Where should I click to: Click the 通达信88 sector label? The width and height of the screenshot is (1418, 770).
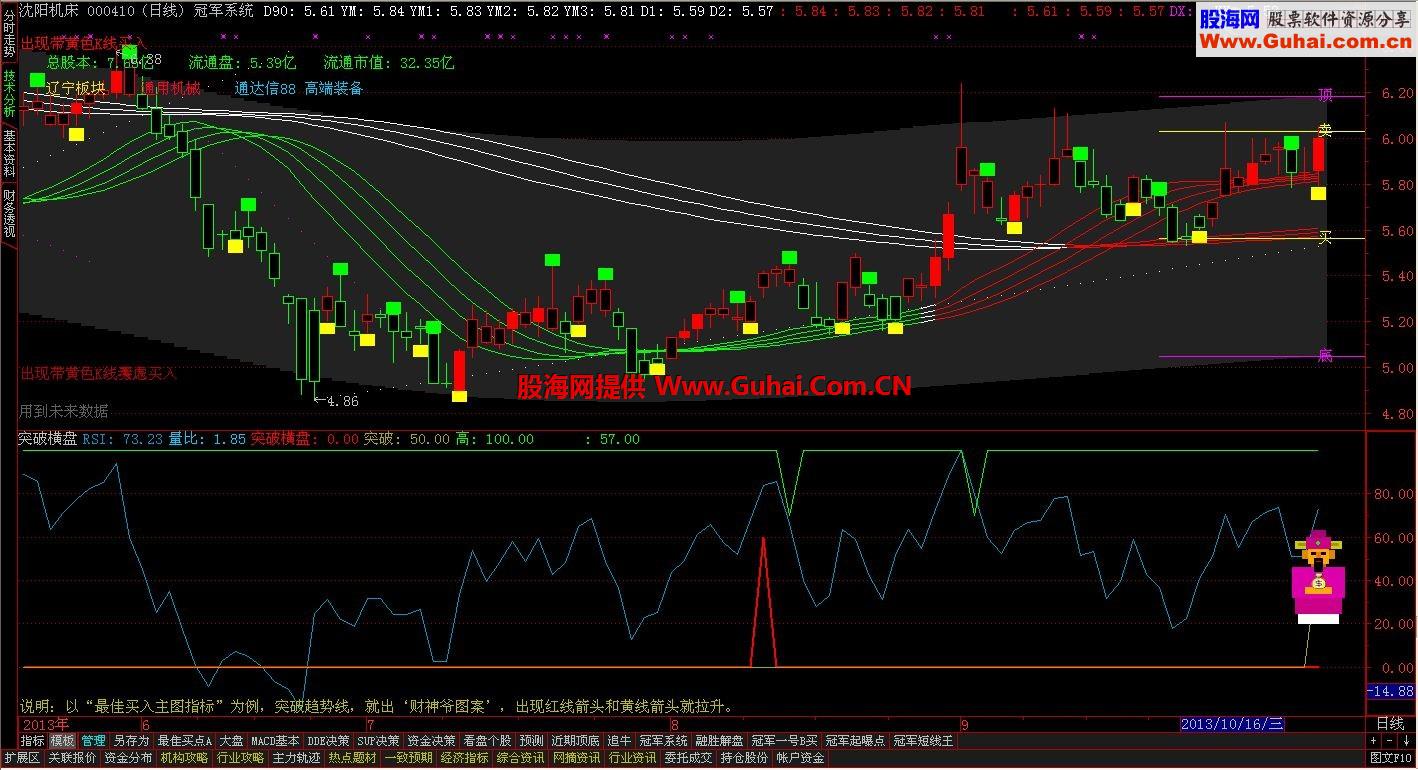(x=265, y=88)
